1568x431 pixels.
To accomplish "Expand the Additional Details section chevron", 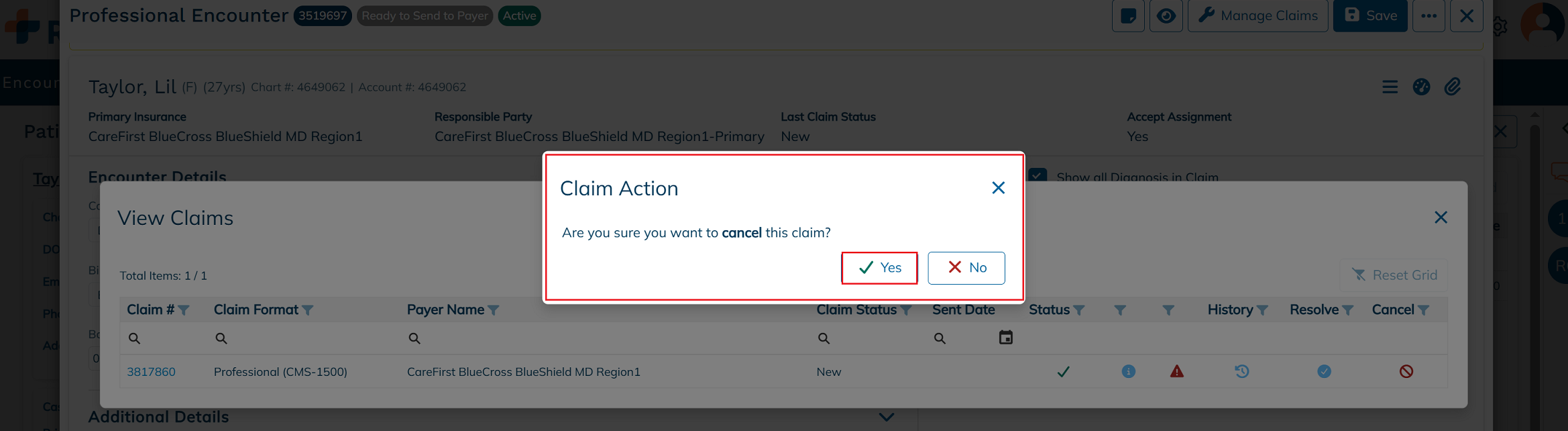I will tap(887, 417).
